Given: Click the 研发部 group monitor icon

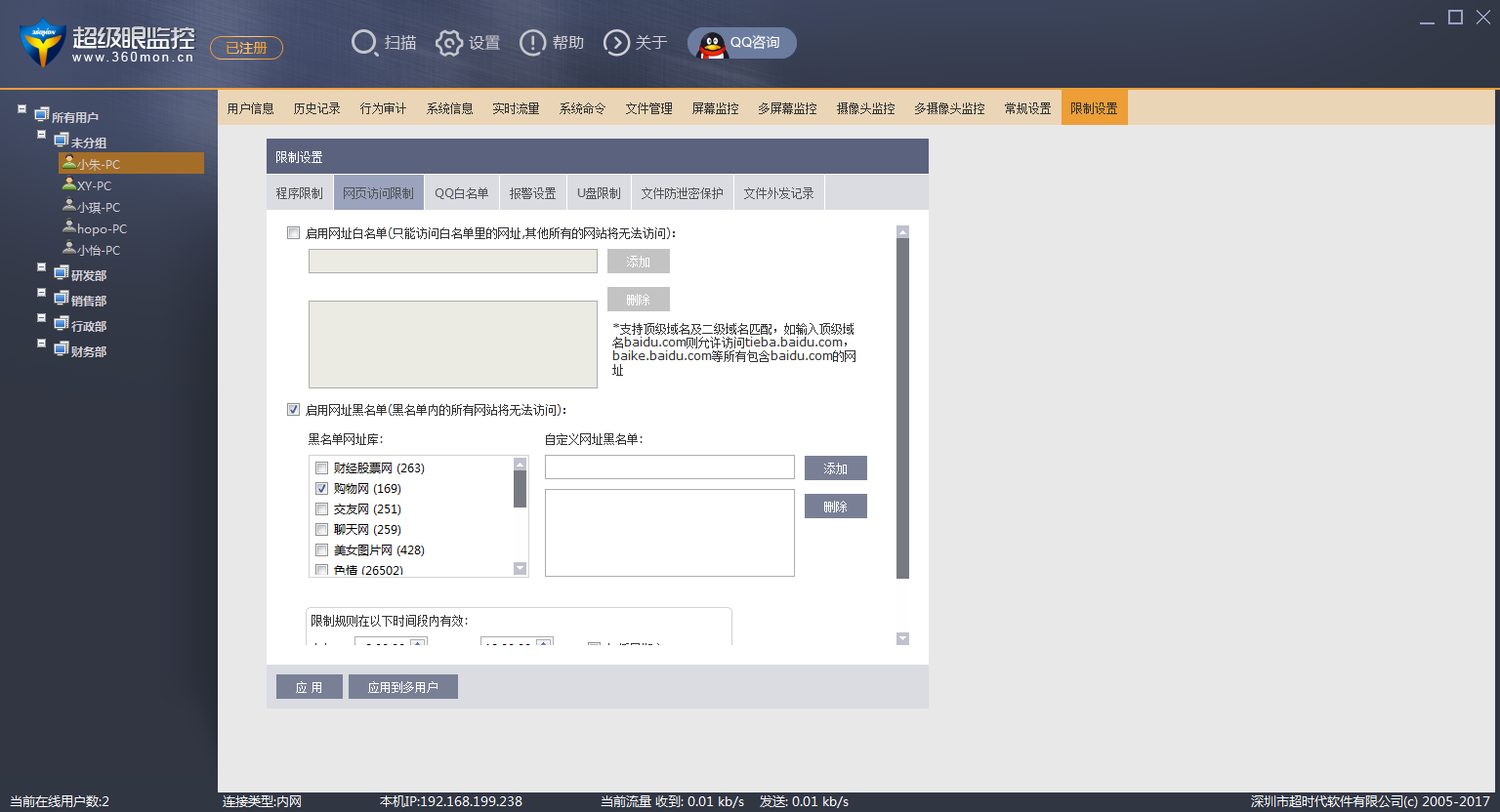Looking at the screenshot, I should pos(61,273).
